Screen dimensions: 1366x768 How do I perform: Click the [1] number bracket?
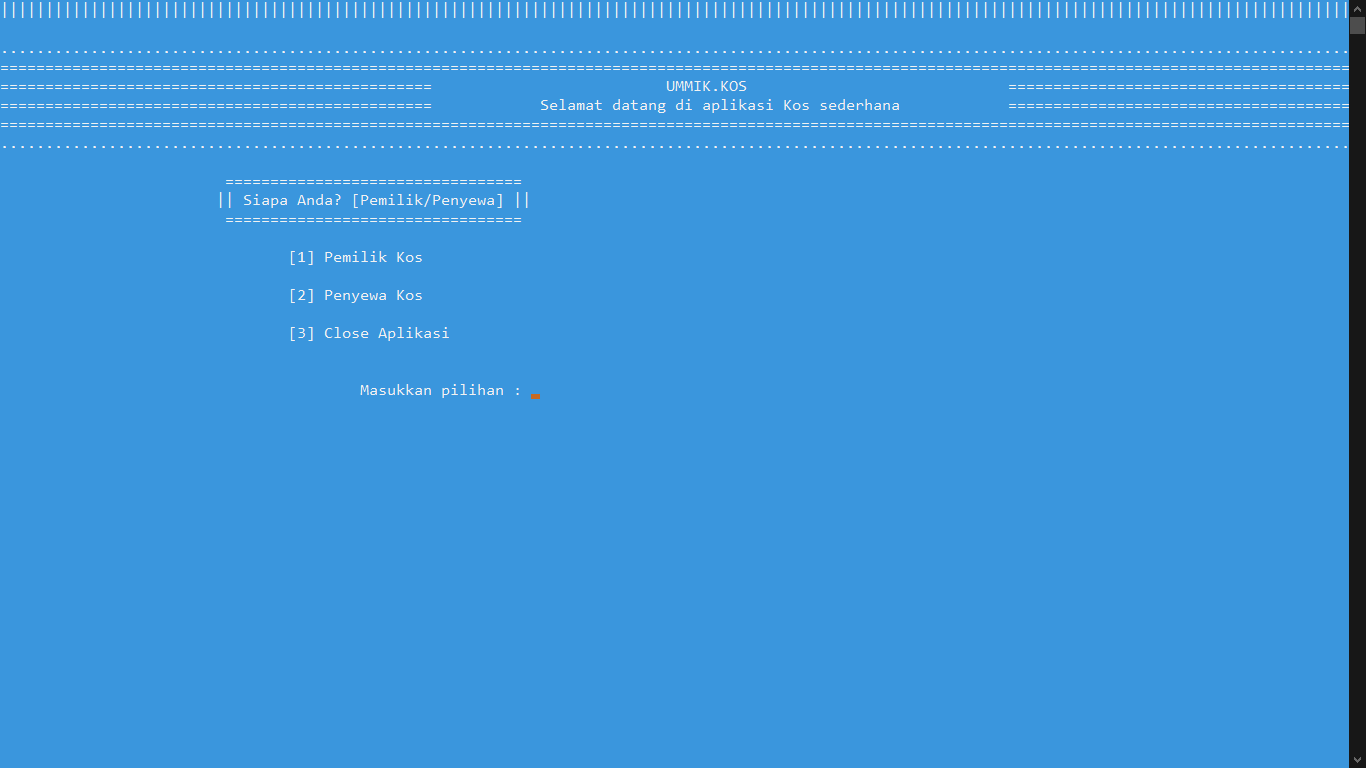301,257
